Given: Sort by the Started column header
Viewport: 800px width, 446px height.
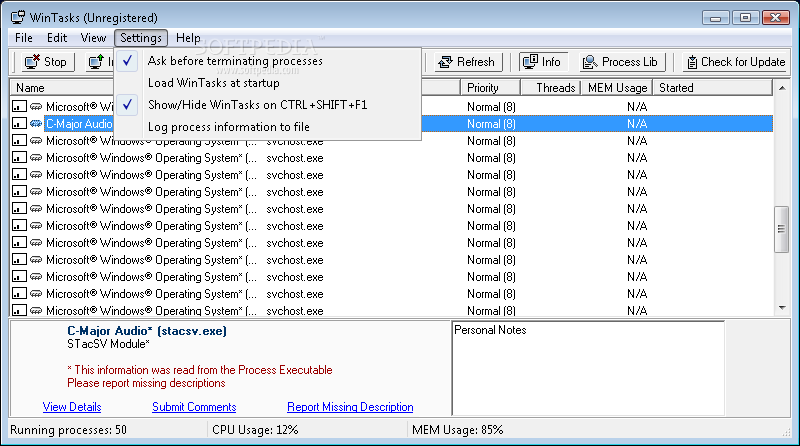Looking at the screenshot, I should [x=713, y=88].
